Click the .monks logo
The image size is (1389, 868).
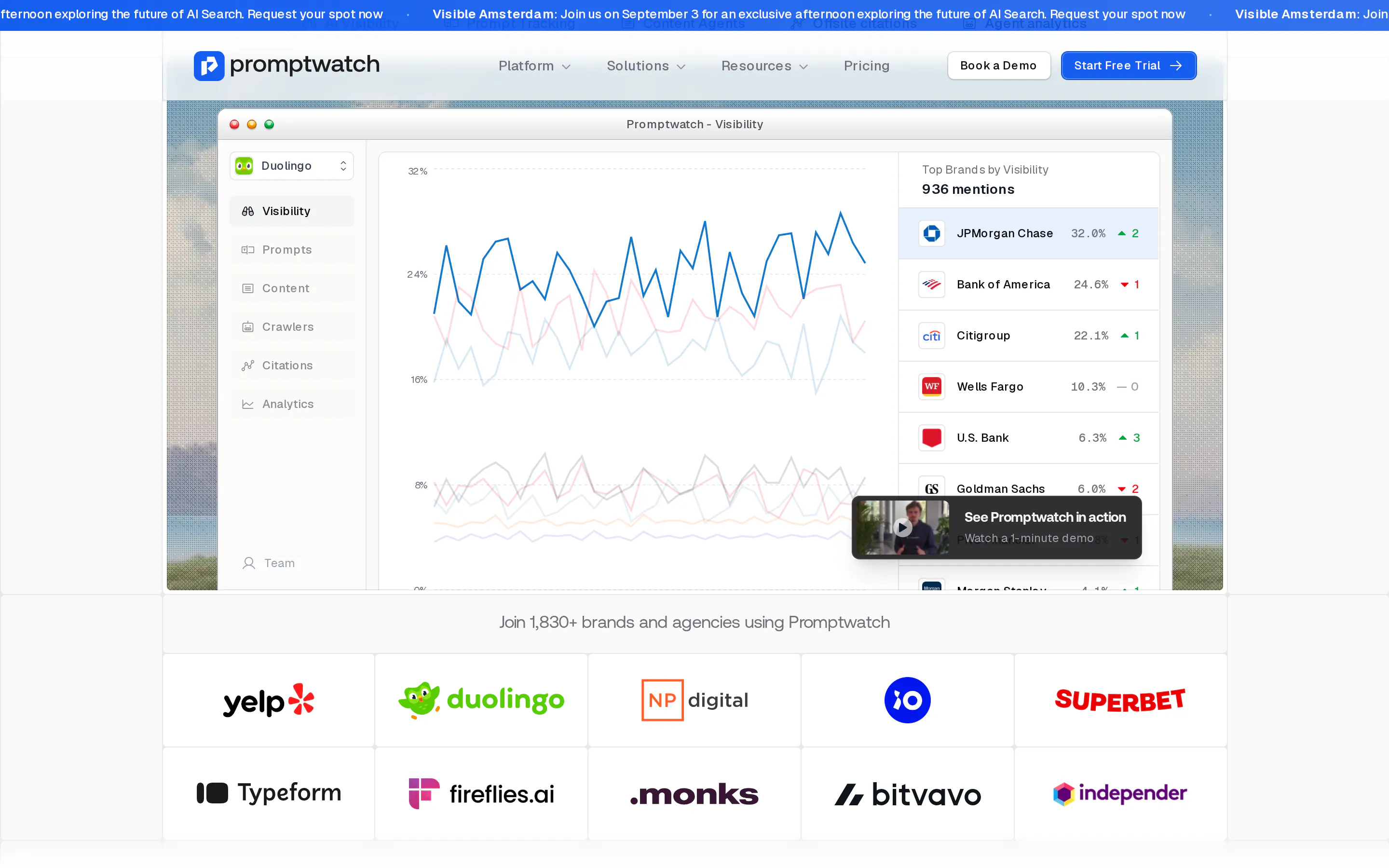(694, 794)
